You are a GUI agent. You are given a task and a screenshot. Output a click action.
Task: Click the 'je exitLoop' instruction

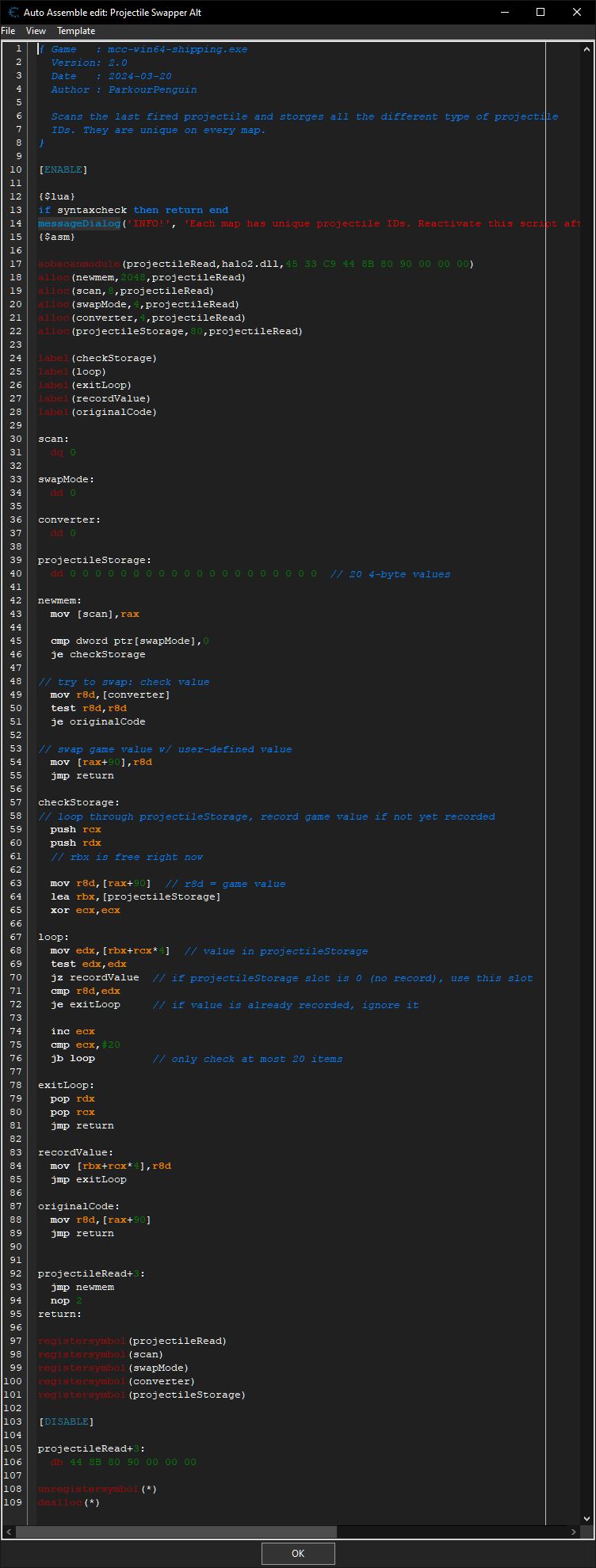click(86, 1005)
